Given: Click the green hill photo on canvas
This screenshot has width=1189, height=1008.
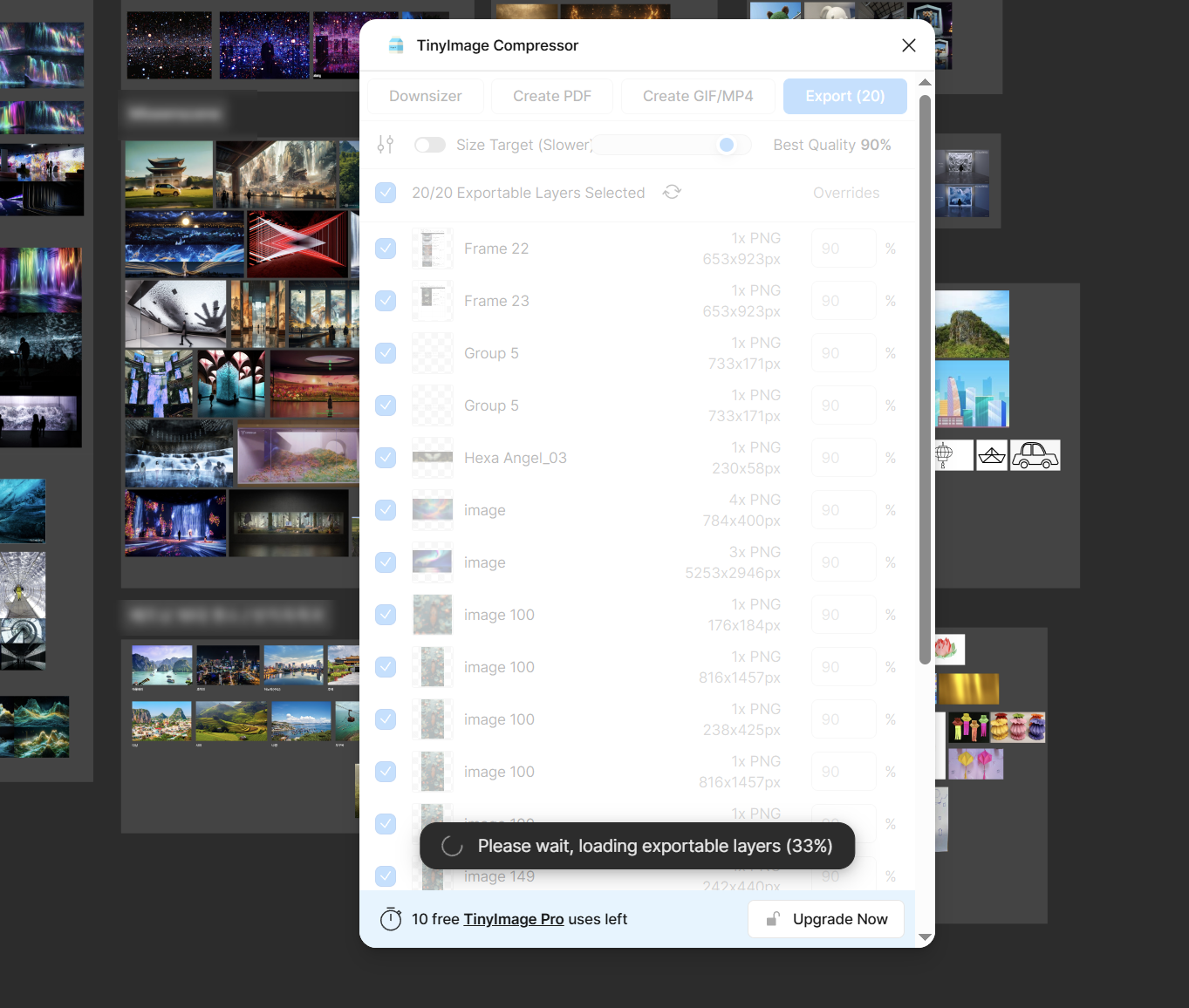Looking at the screenshot, I should [x=972, y=324].
